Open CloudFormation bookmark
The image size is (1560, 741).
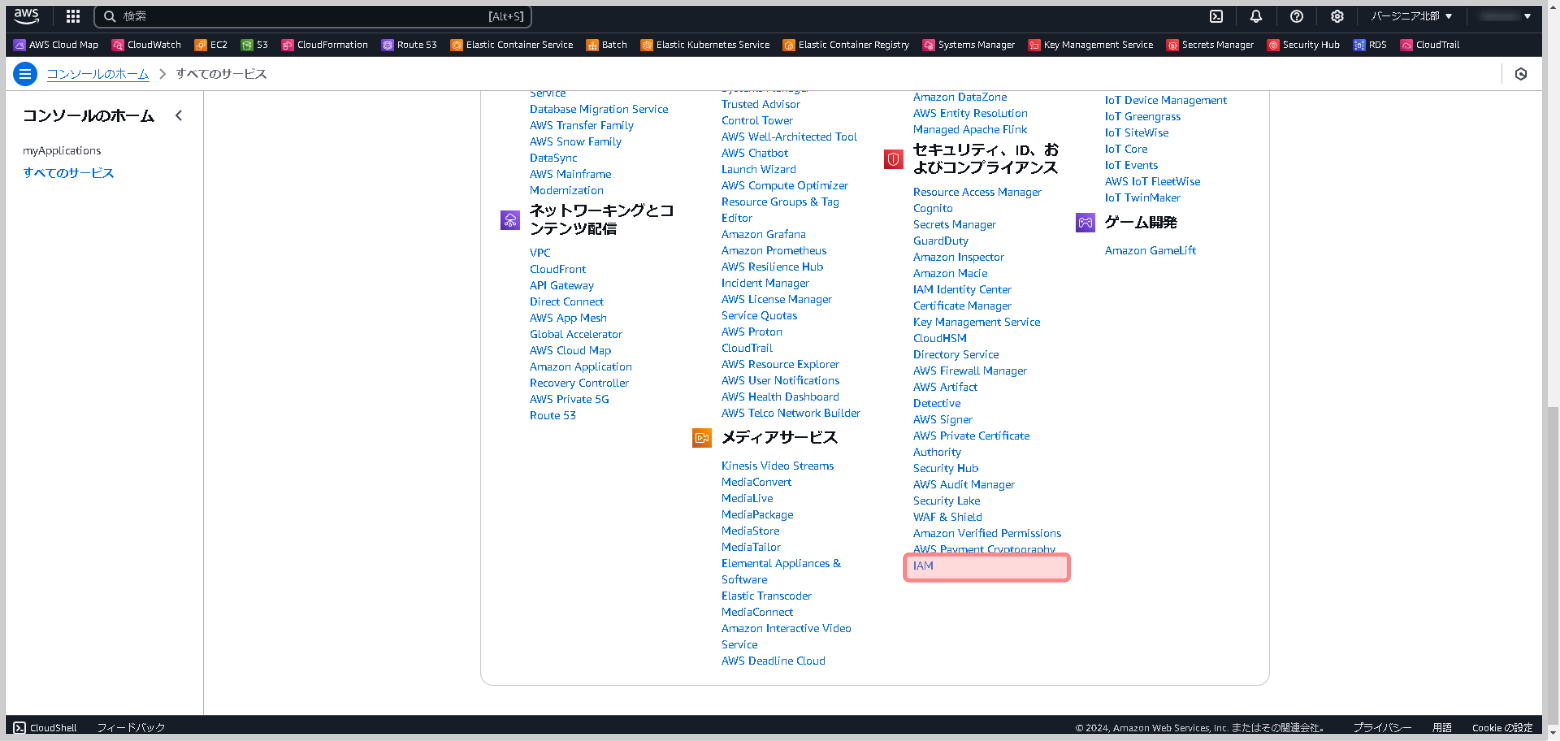(x=325, y=45)
